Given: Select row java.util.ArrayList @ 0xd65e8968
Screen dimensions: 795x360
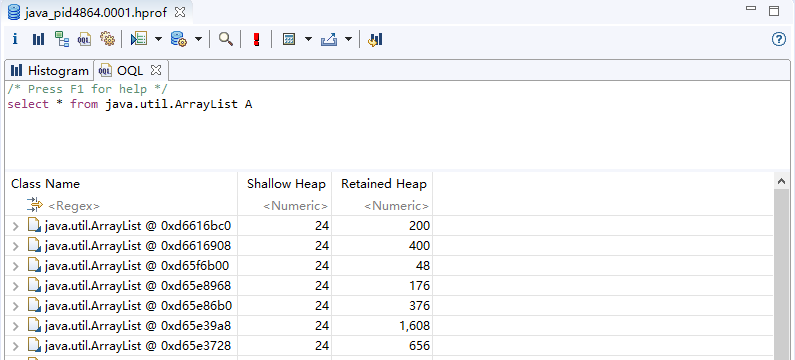Looking at the screenshot, I should click(389, 286).
